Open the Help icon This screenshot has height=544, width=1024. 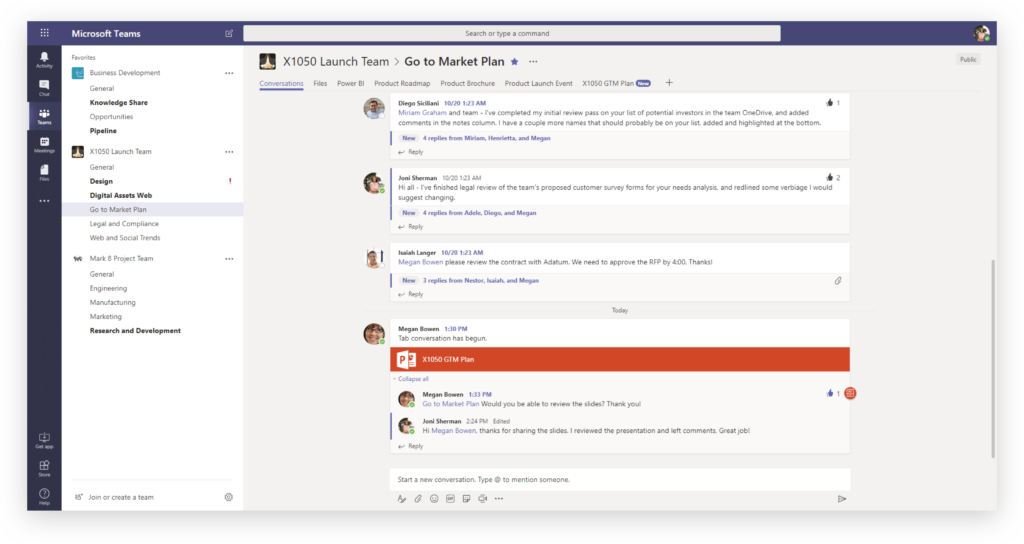pyautogui.click(x=44, y=496)
